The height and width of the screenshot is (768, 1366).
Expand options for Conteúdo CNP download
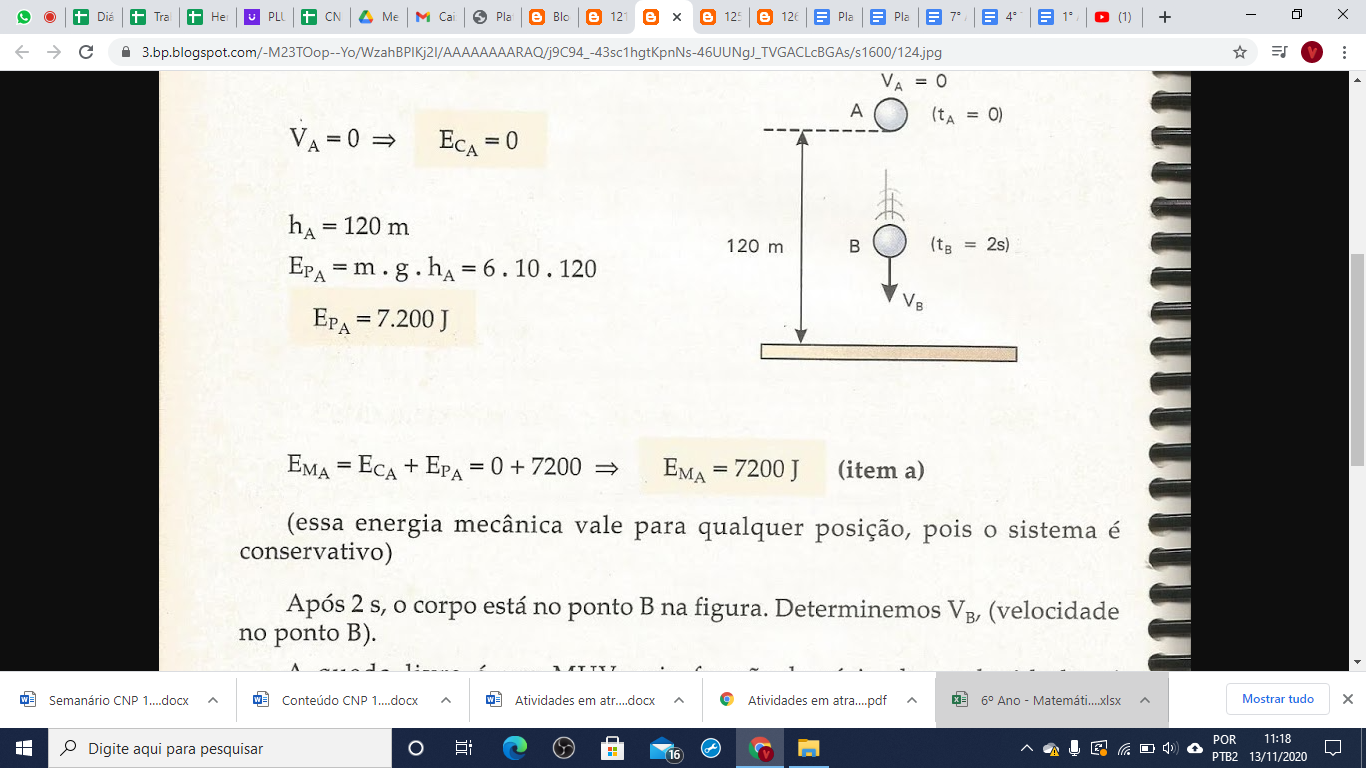pyautogui.click(x=446, y=700)
